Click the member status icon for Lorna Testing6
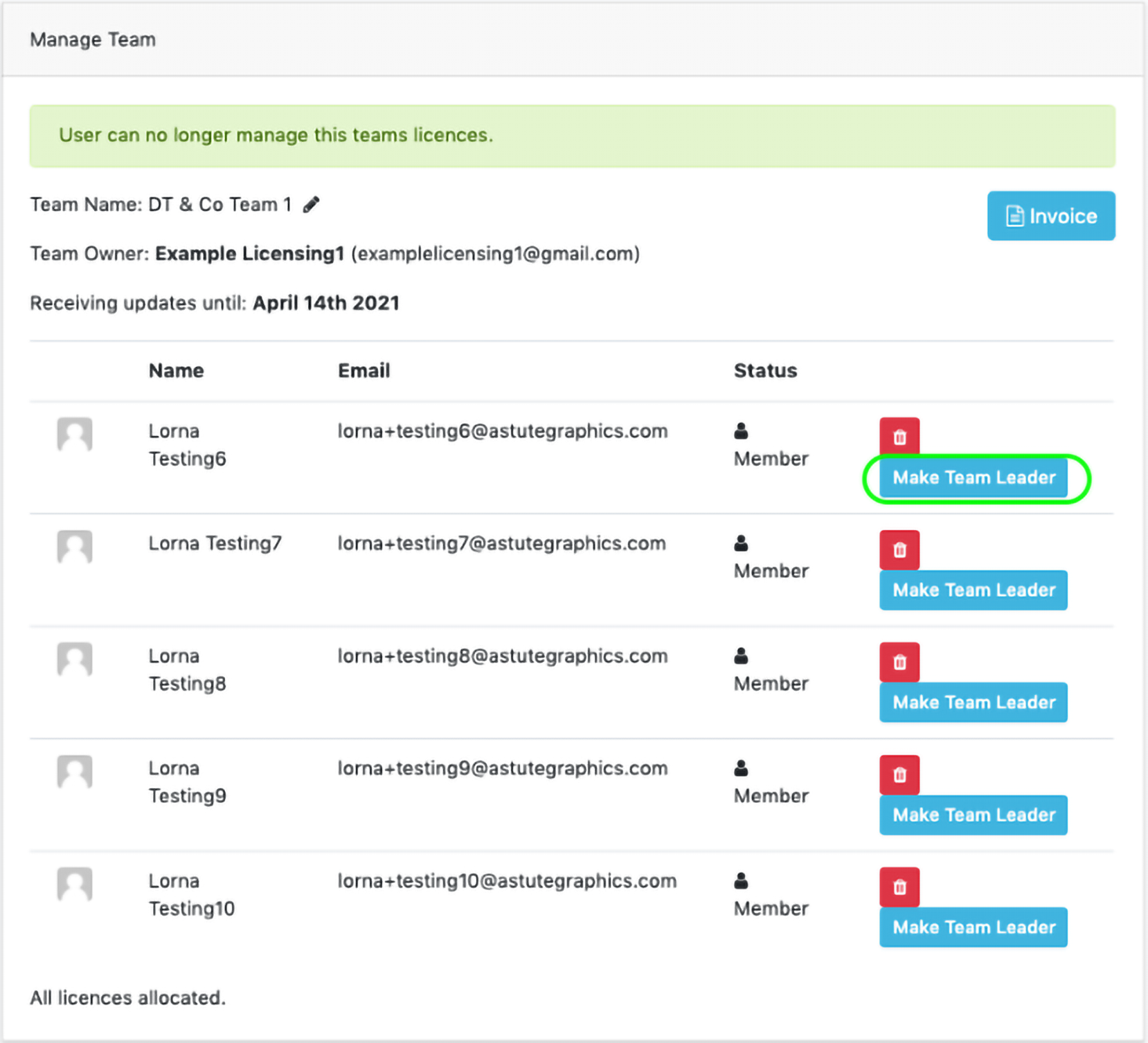The height and width of the screenshot is (1043, 1148). coord(741,431)
